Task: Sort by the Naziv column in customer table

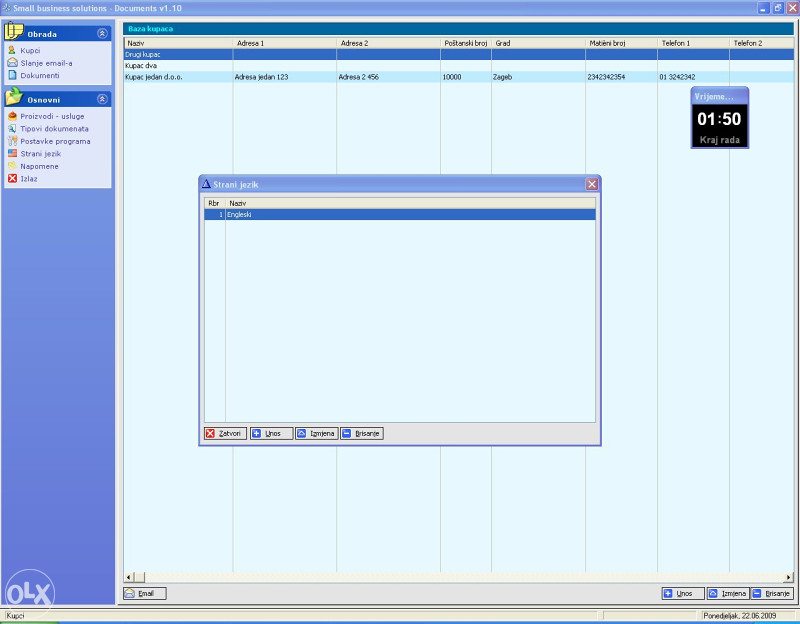Action: (178, 43)
